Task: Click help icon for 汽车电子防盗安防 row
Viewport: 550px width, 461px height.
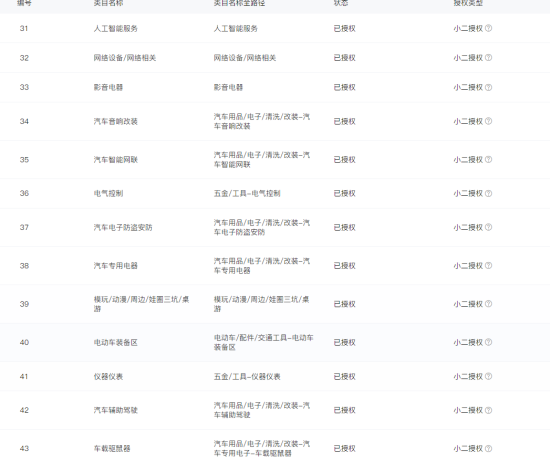Action: [x=488, y=227]
